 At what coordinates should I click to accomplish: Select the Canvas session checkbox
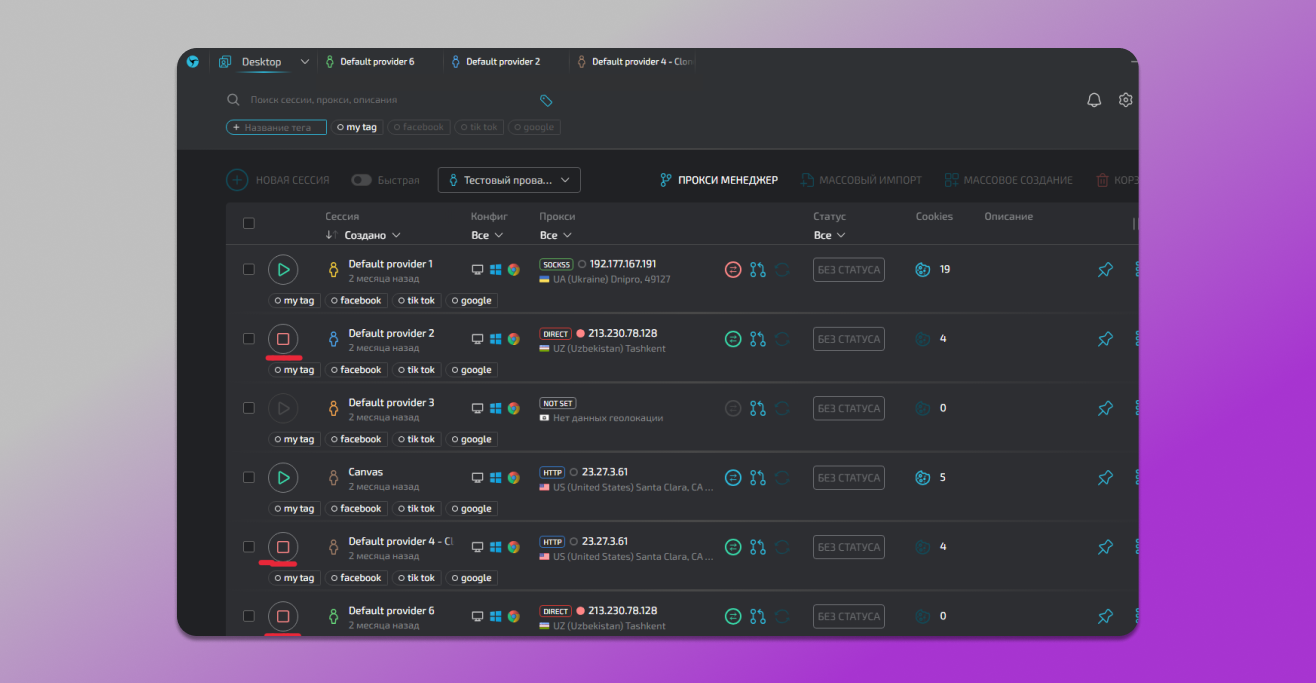tap(249, 477)
